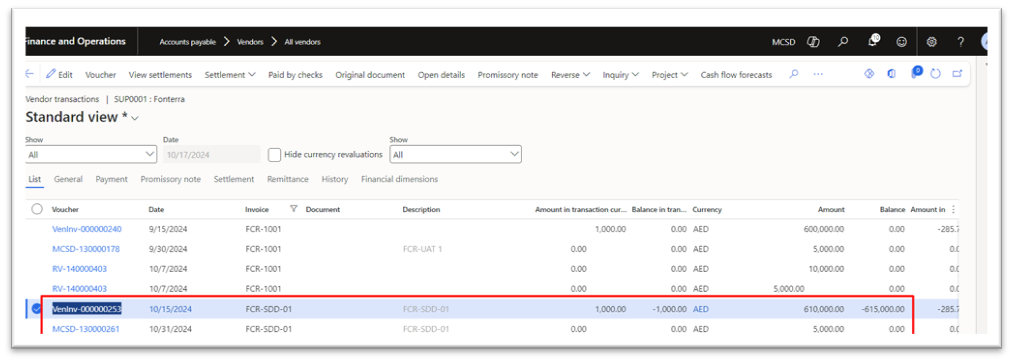
Task: Open in Microsoft Office icon
Action: click(891, 74)
